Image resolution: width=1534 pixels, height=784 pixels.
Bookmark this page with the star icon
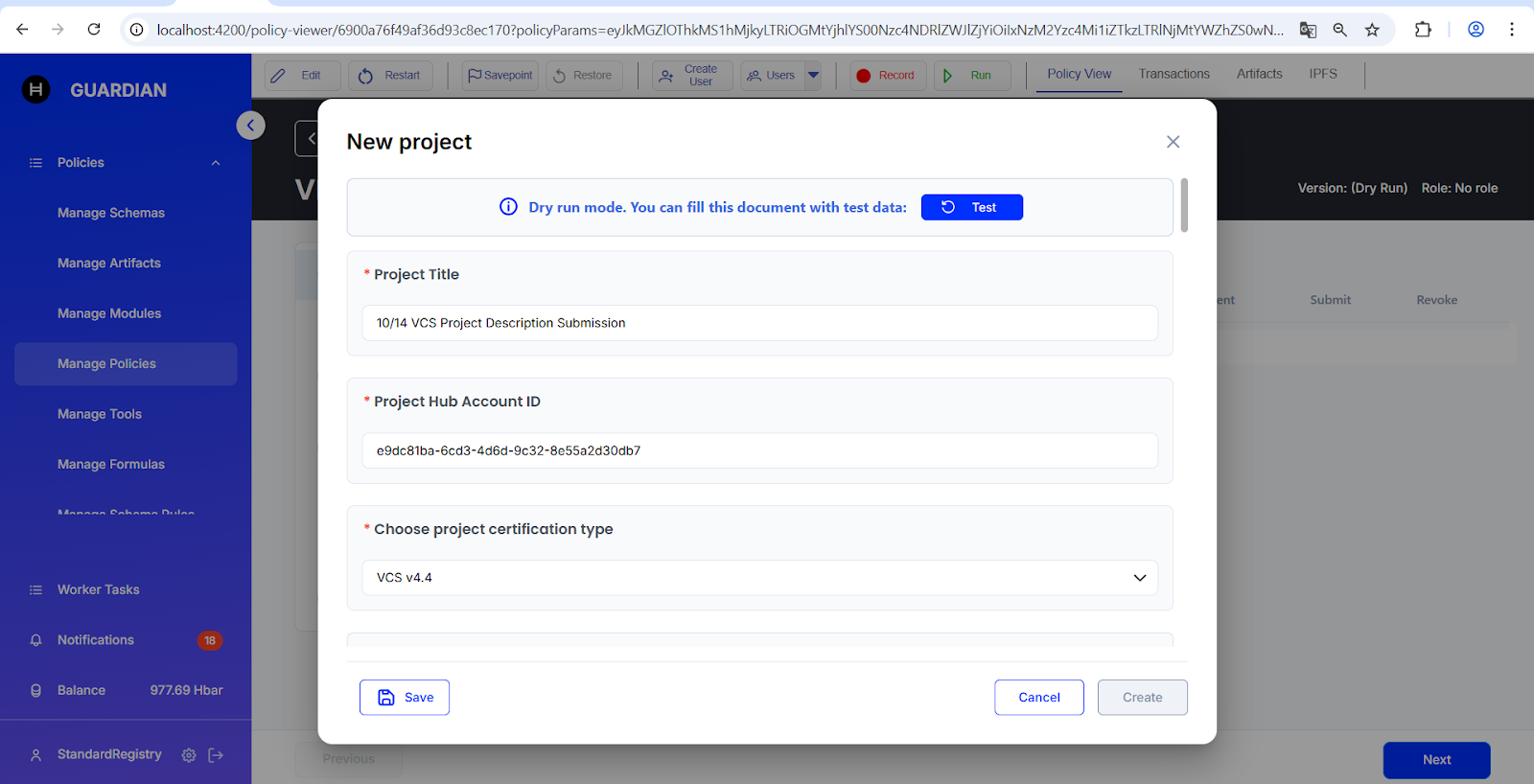point(1372,30)
